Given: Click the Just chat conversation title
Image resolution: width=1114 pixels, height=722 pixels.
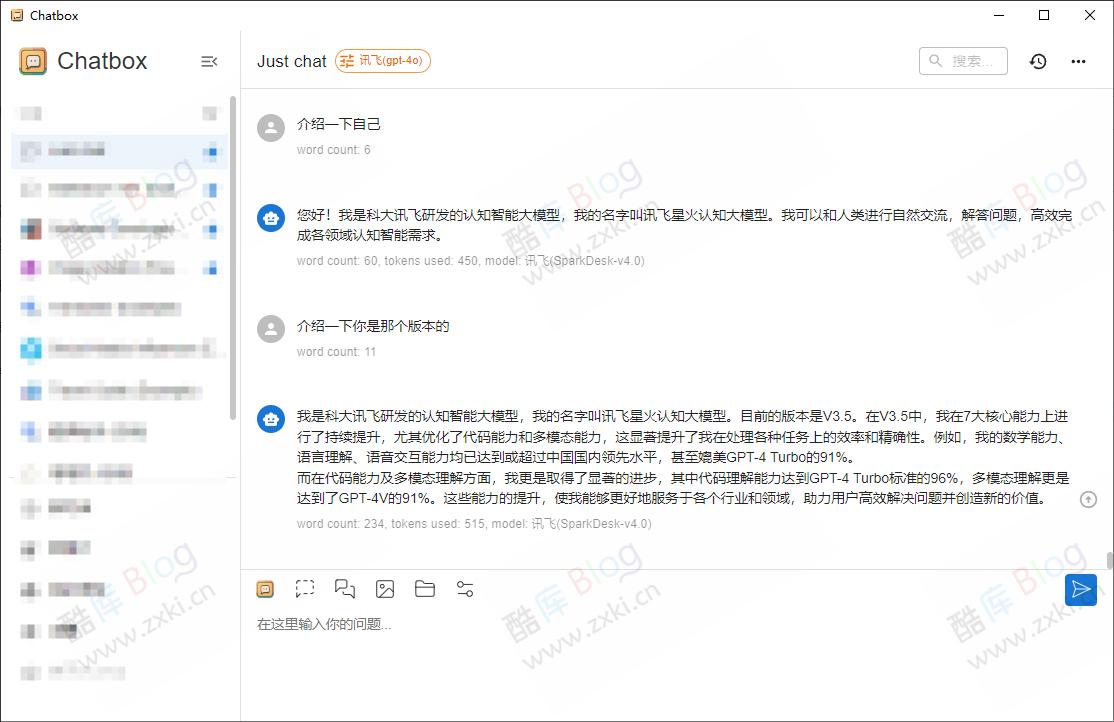Looking at the screenshot, I should pos(292,61).
